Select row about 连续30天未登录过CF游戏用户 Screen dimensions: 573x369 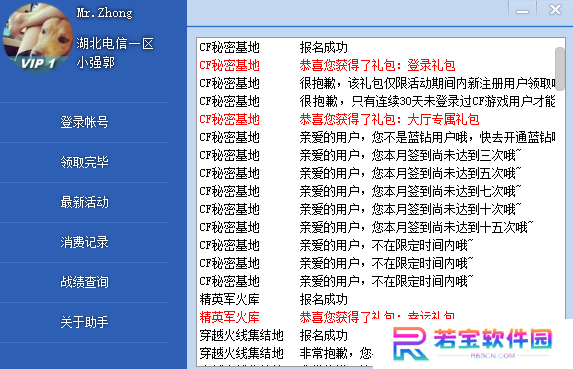pos(376,101)
